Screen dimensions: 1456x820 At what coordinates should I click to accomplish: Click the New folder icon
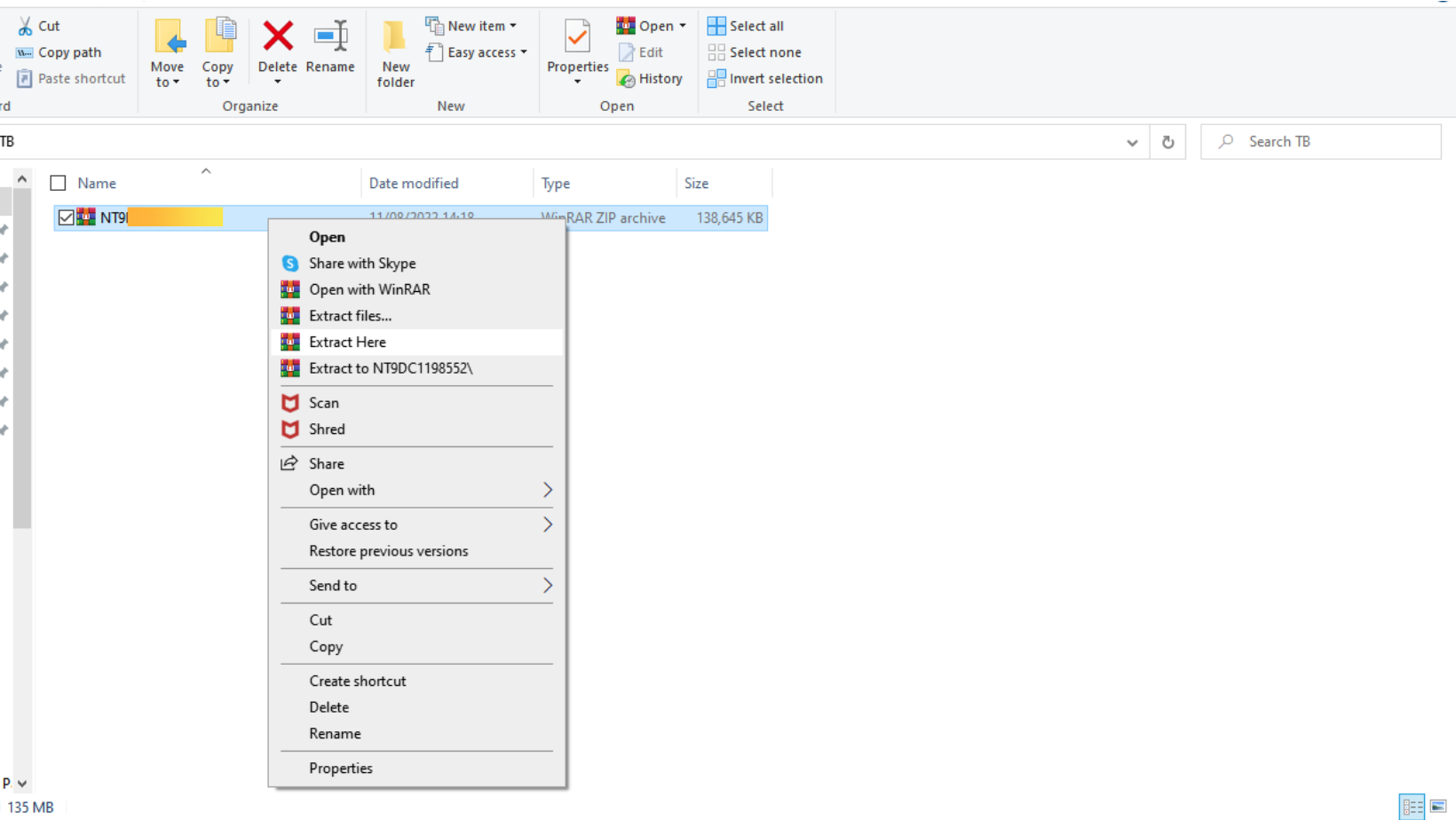point(395,39)
